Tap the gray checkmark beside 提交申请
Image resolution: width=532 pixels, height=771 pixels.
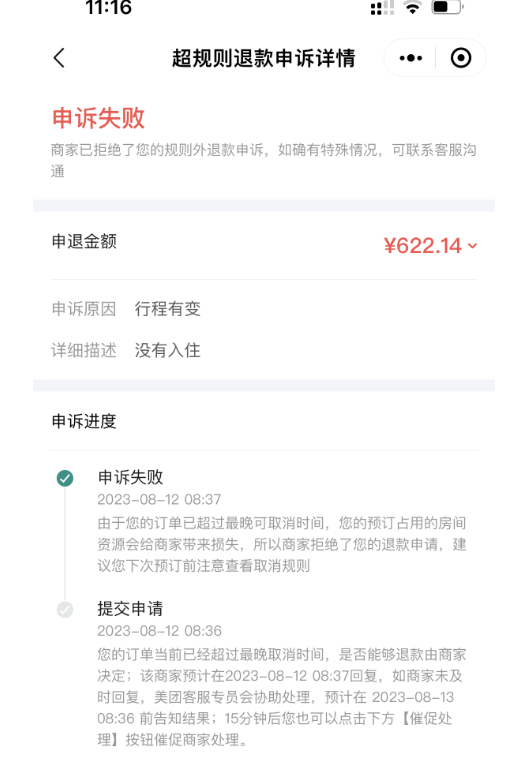[65, 610]
